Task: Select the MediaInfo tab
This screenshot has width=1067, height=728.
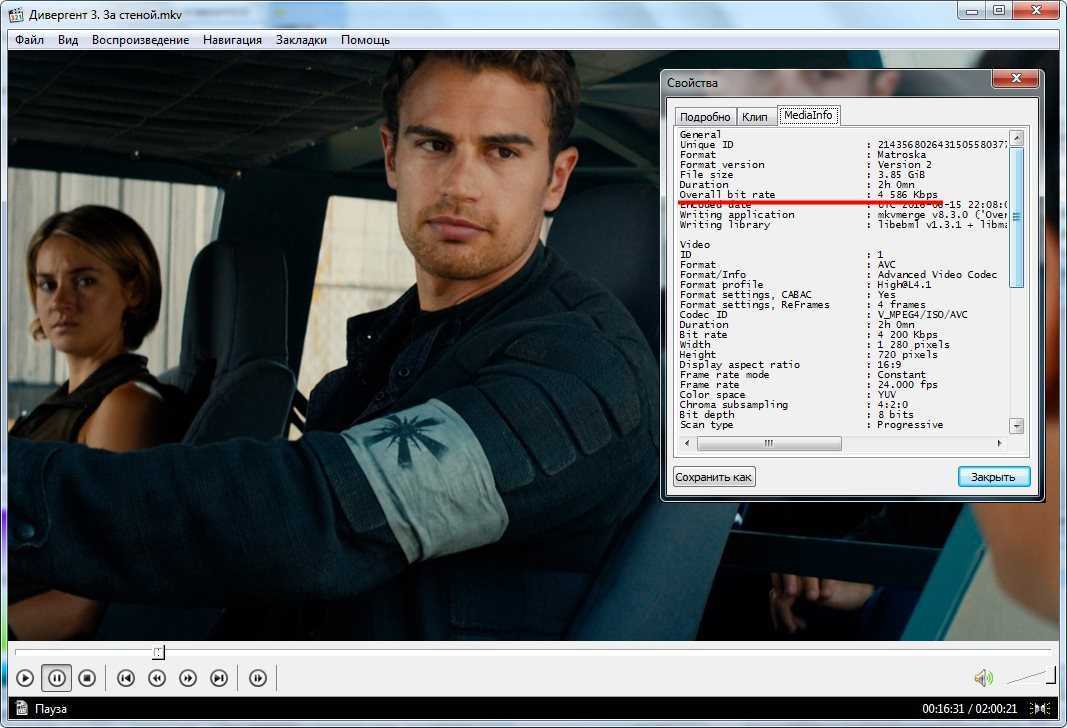Action: (808, 116)
